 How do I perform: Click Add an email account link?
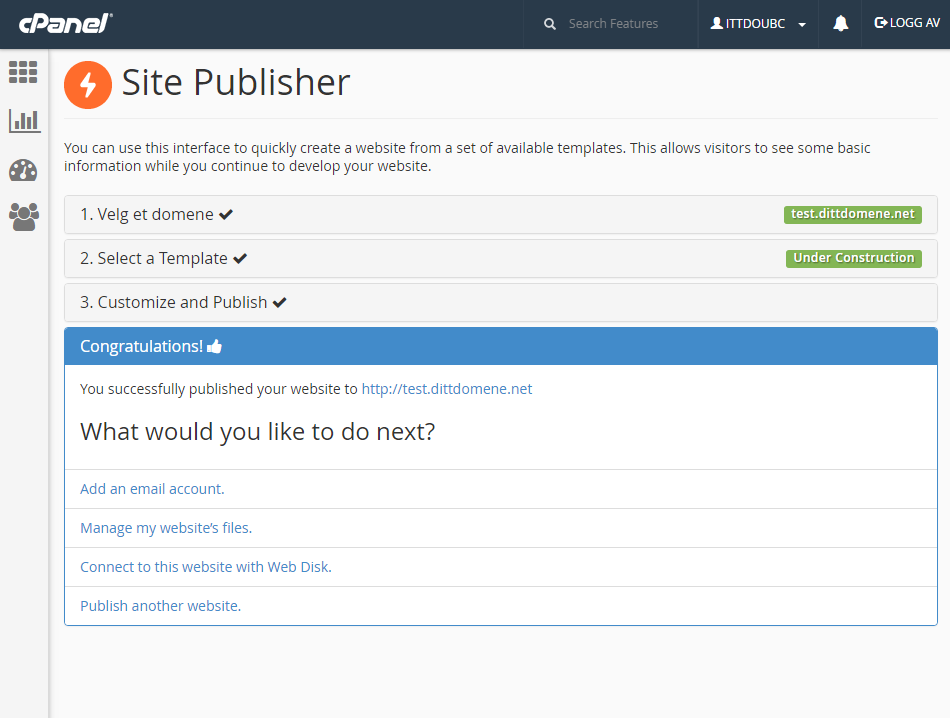tap(152, 489)
